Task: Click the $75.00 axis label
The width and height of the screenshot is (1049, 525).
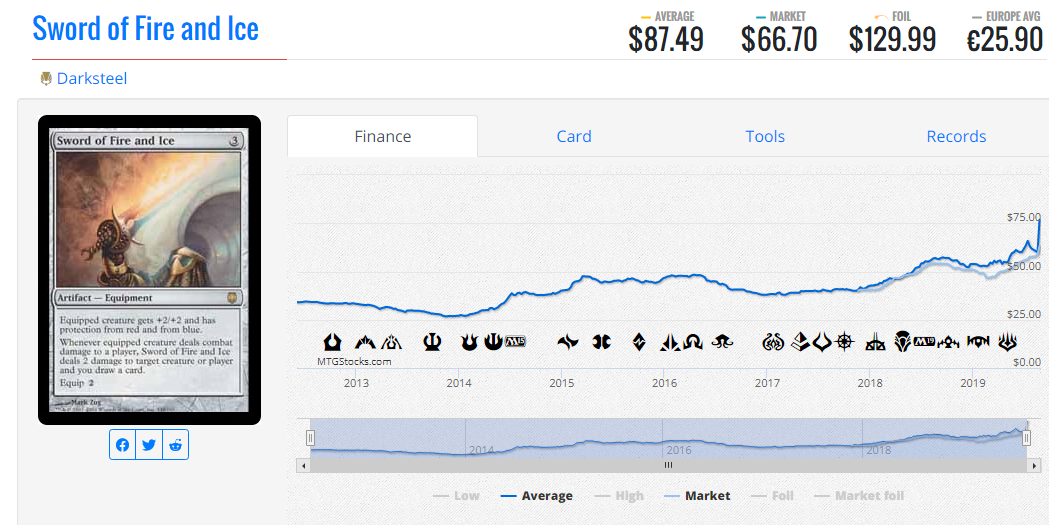Action: coord(1024,217)
